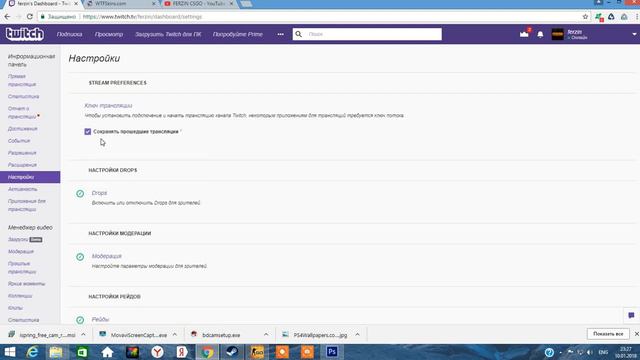Open the Twitch logo home link
640x360 pixels.
(24, 34)
